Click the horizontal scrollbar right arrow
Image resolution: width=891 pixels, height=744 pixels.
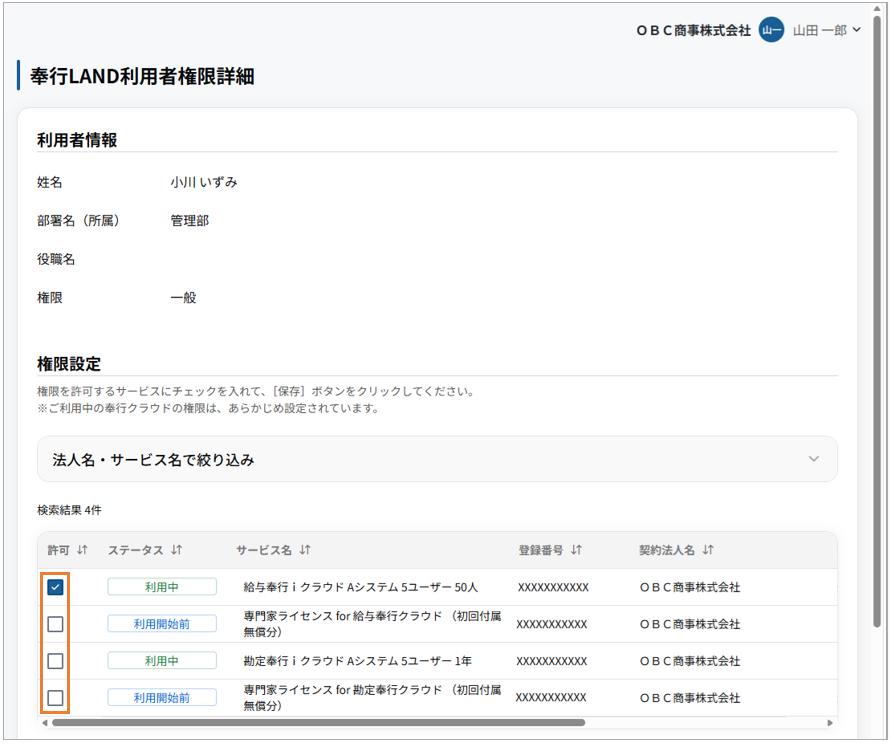[830, 723]
